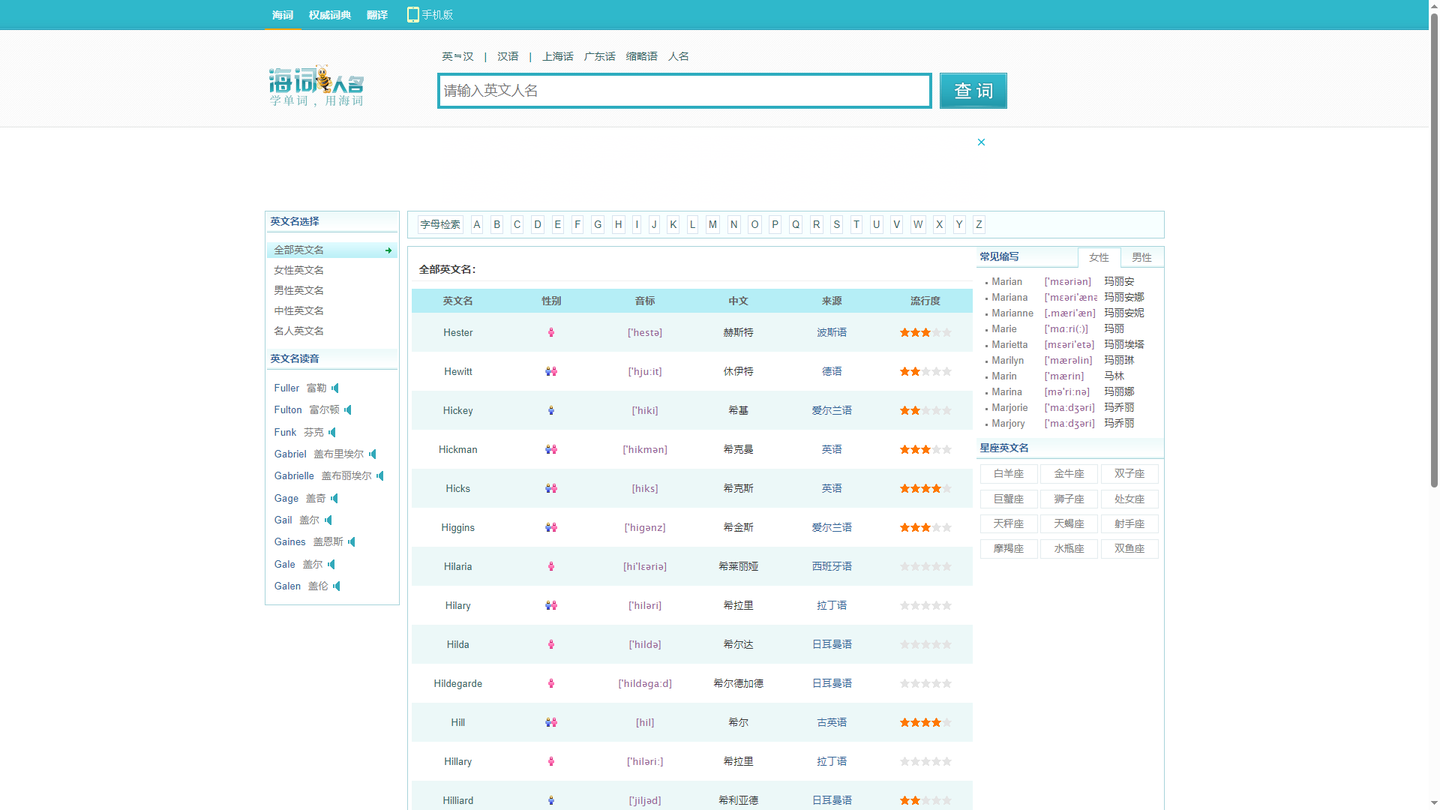Play the pronunciation audio for Gail

pyautogui.click(x=328, y=520)
